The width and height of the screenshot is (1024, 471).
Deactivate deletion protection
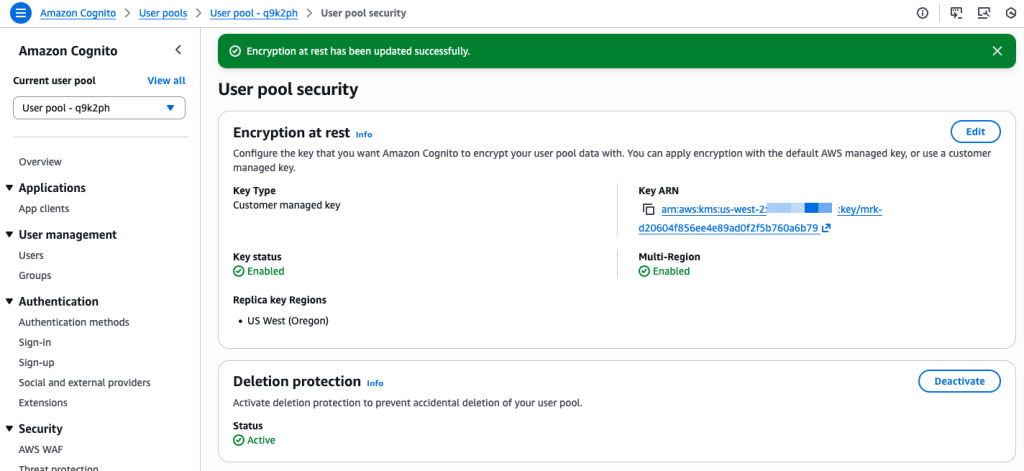pyautogui.click(x=959, y=381)
